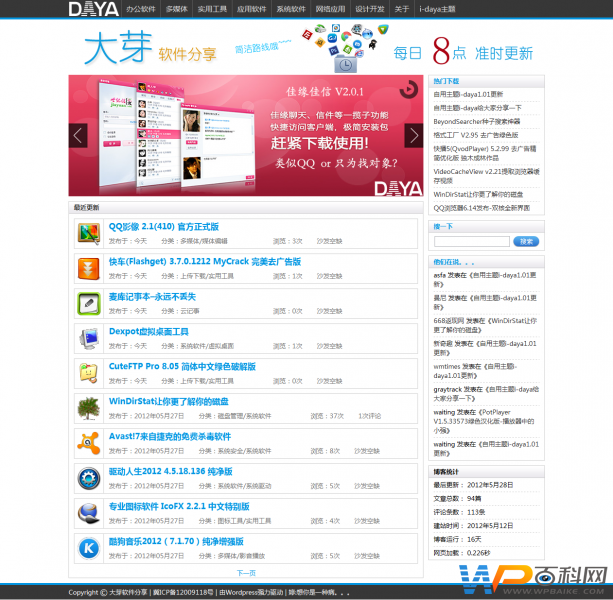The image size is (613, 600).
Task: Open the 应用软件 menu
Action: pyautogui.click(x=252, y=9)
